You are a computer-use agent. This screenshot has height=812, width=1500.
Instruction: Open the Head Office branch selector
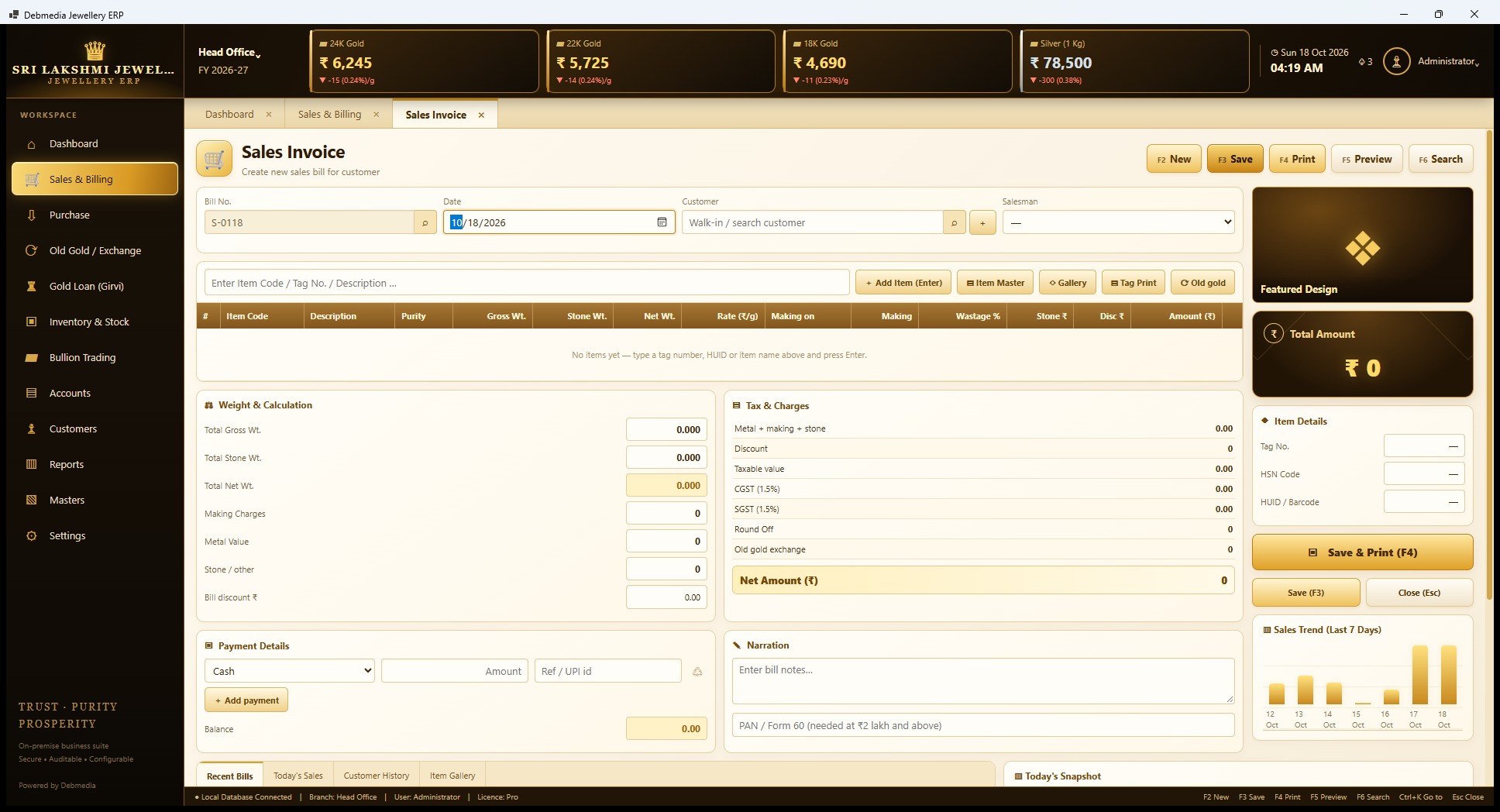229,53
